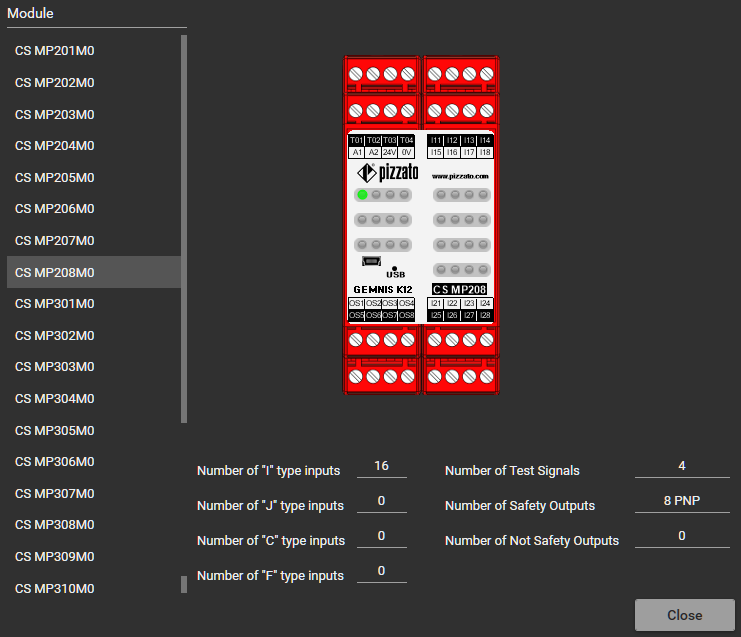Screen dimensions: 741x637
Task: Click the module list scrollbar
Action: tap(184, 228)
